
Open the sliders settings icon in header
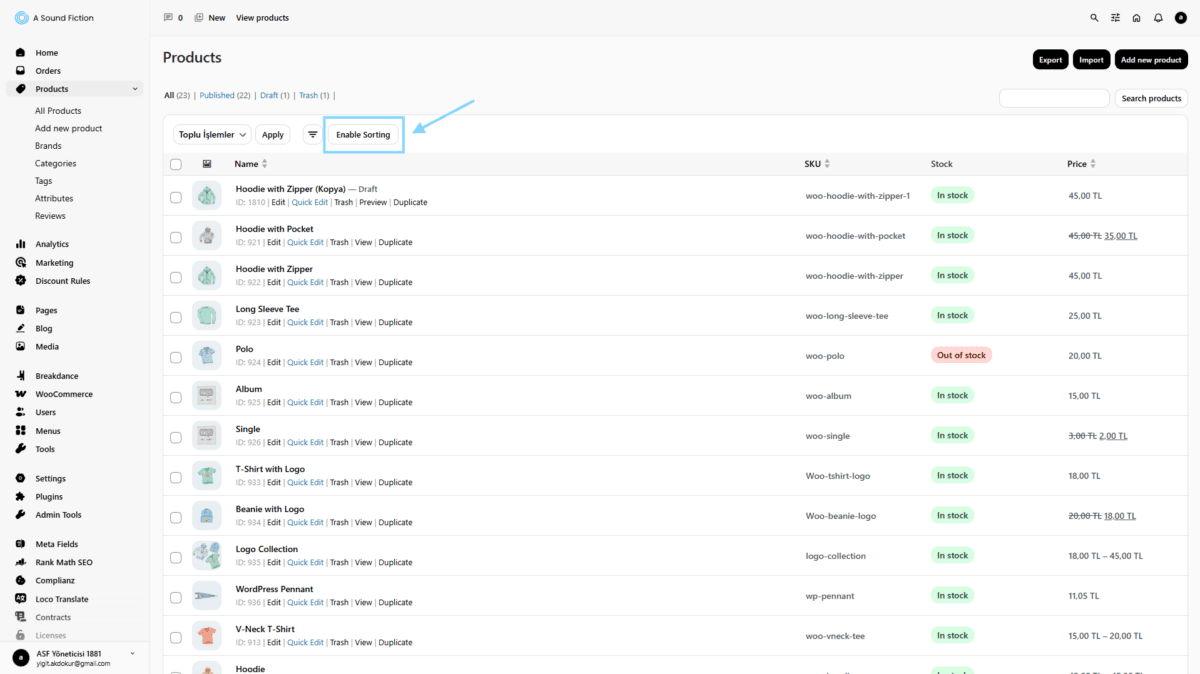tap(1115, 18)
